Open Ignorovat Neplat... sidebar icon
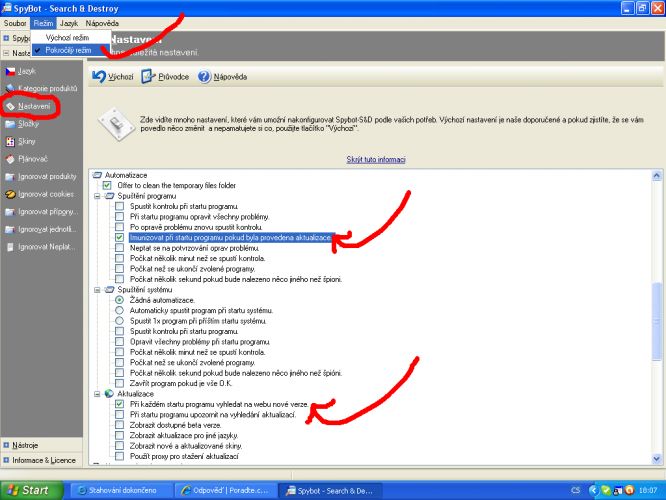Screen dimensions: 666x500 point(10,247)
